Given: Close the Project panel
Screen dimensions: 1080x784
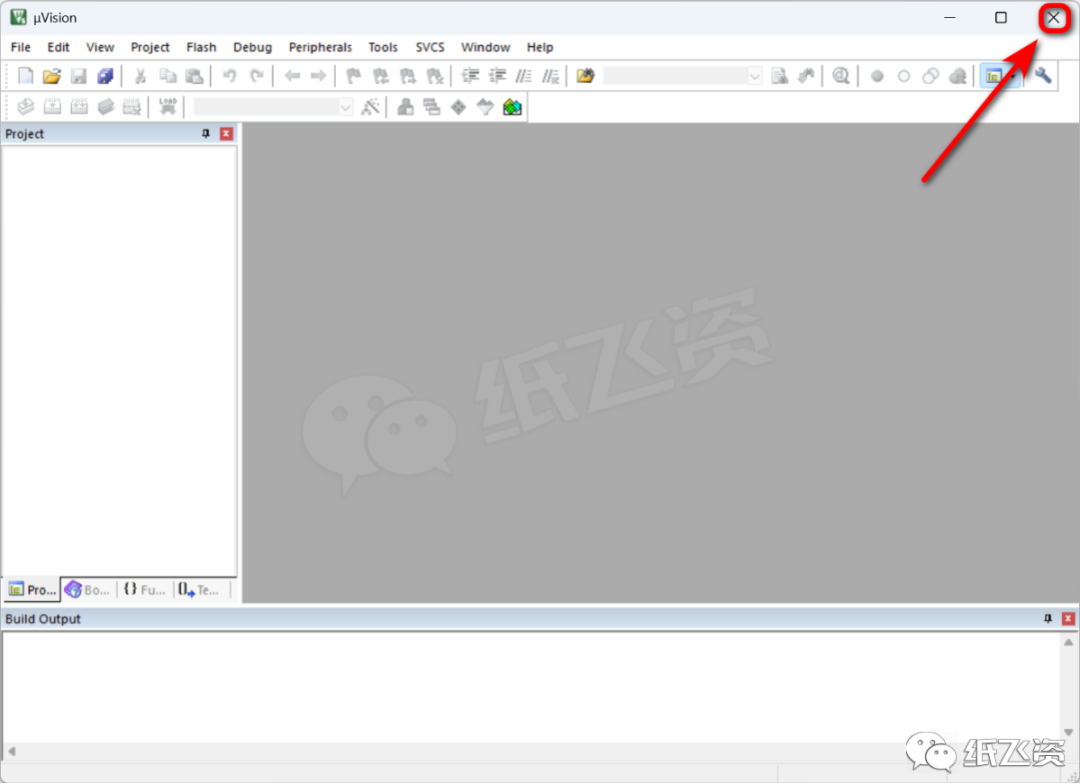Looking at the screenshot, I should 226,134.
